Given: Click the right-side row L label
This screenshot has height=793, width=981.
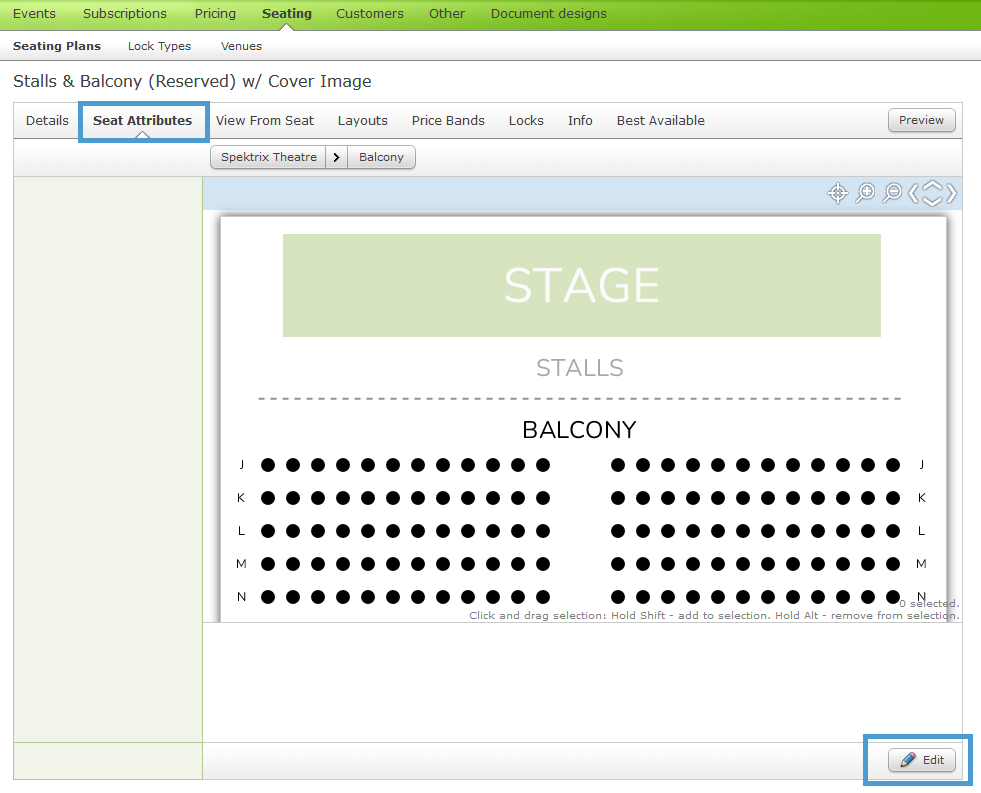Looking at the screenshot, I should (x=922, y=531).
